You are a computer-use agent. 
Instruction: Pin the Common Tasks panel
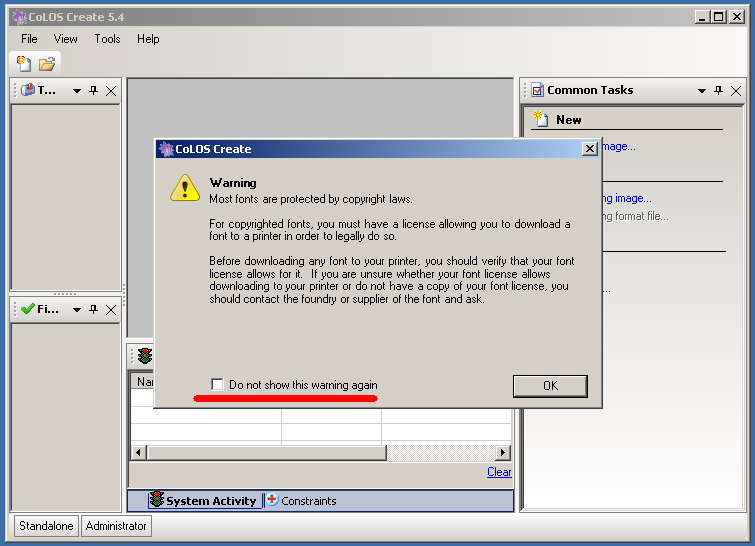click(719, 90)
